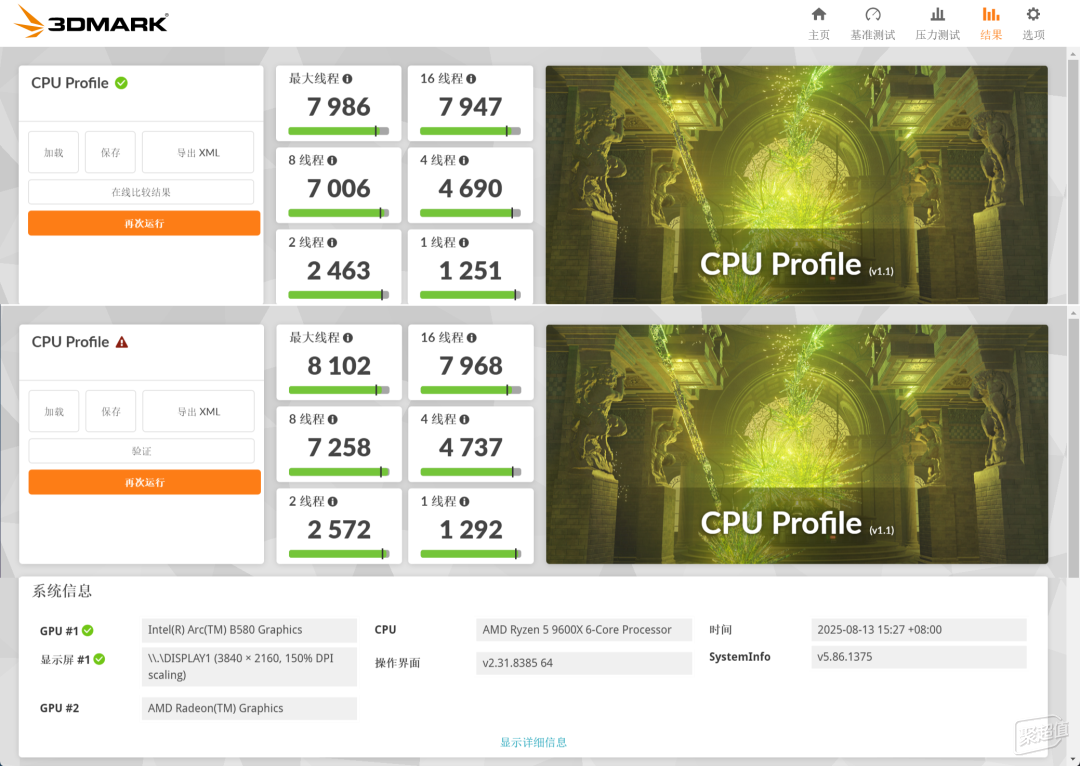Click info icon next to 16 线程 score 7 947
This screenshot has height=766, width=1080.
tap(471, 79)
